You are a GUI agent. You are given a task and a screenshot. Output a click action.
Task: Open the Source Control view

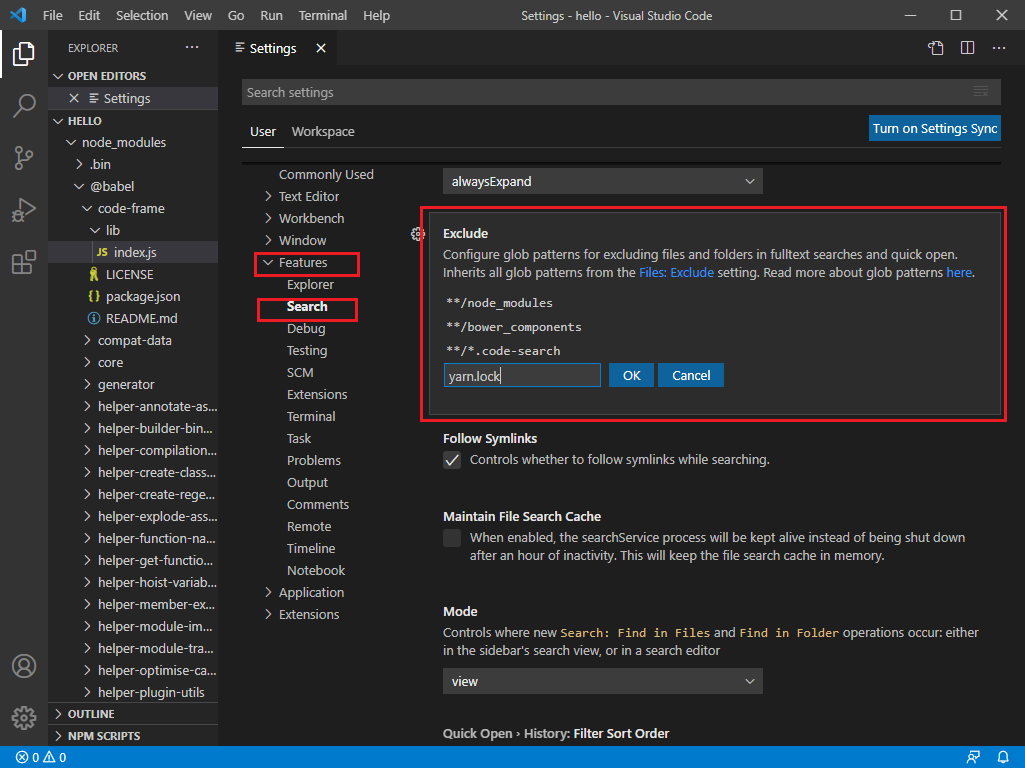(x=24, y=158)
